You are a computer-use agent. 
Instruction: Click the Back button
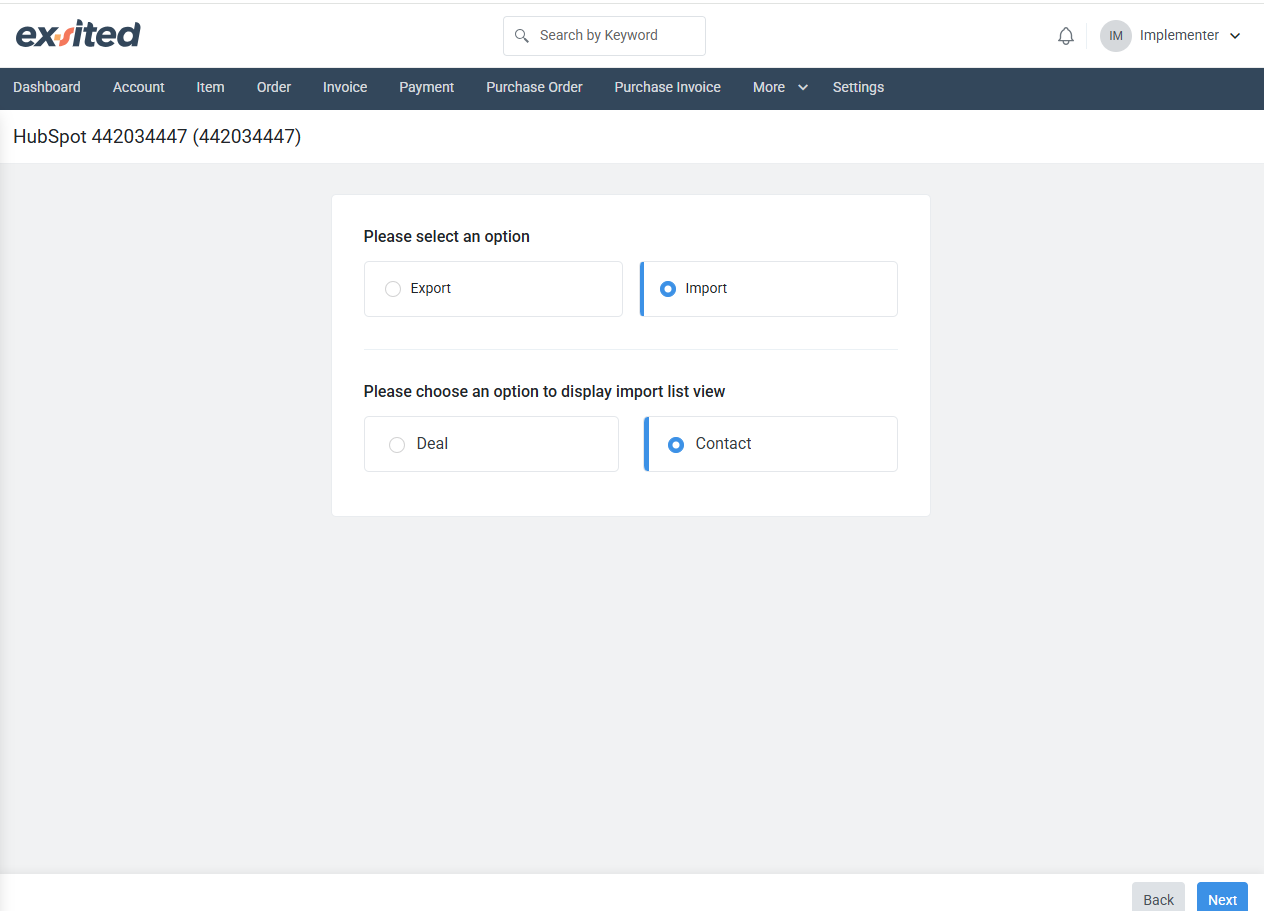(1158, 897)
